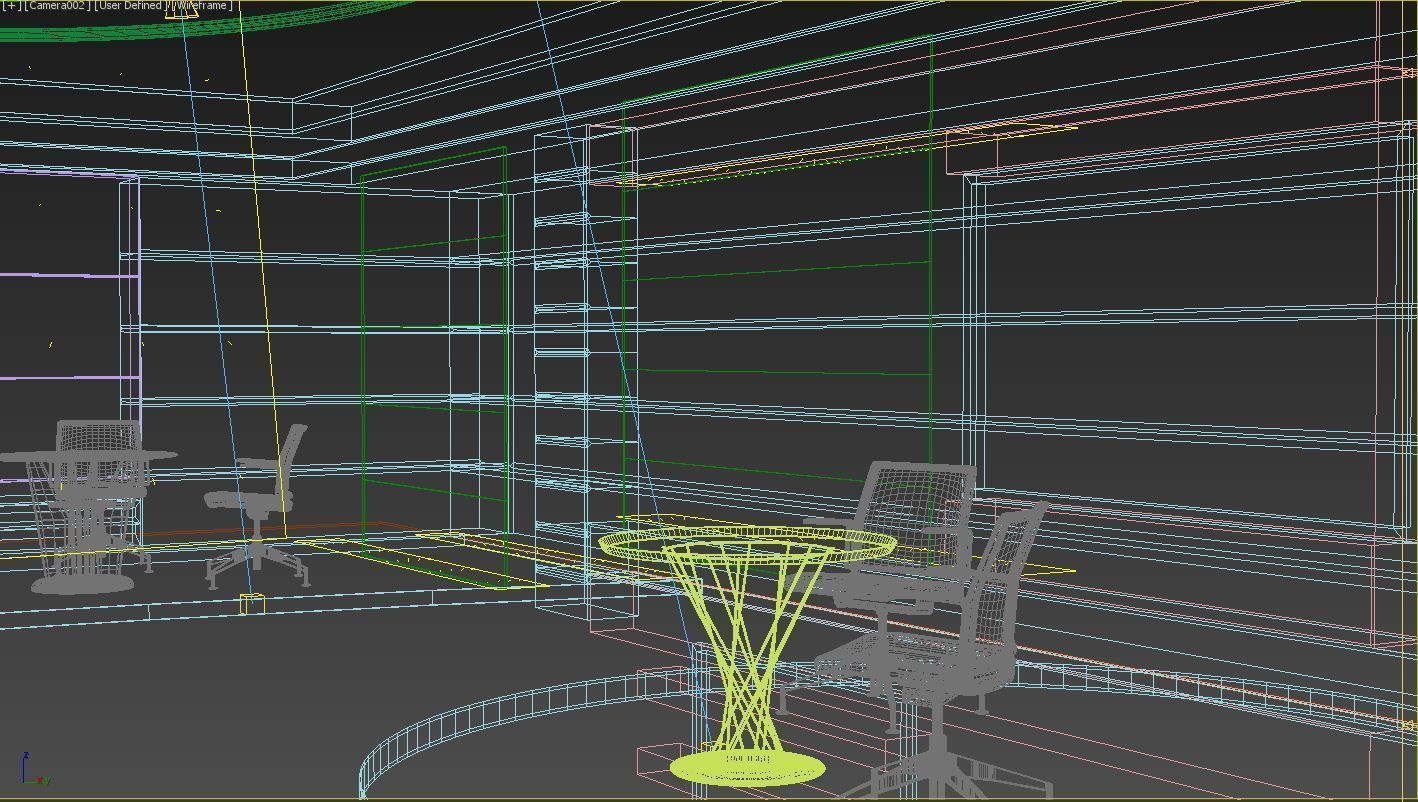This screenshot has width=1418, height=802.
Task: Open the User Defined viewport label menu
Action: click(x=130, y=6)
